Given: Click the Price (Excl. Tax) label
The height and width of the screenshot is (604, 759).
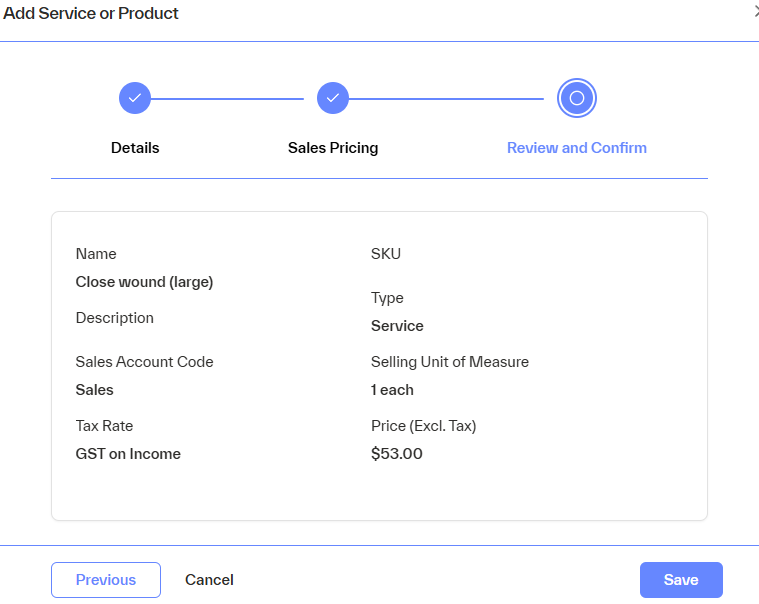Looking at the screenshot, I should click(x=423, y=426).
